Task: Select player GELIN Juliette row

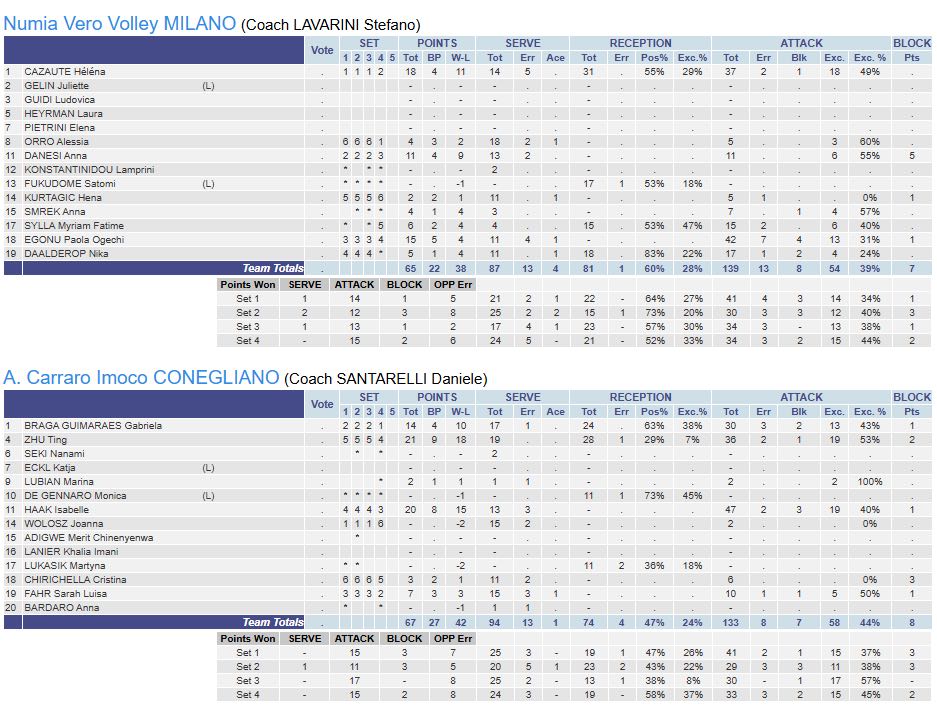Action: [x=468, y=85]
